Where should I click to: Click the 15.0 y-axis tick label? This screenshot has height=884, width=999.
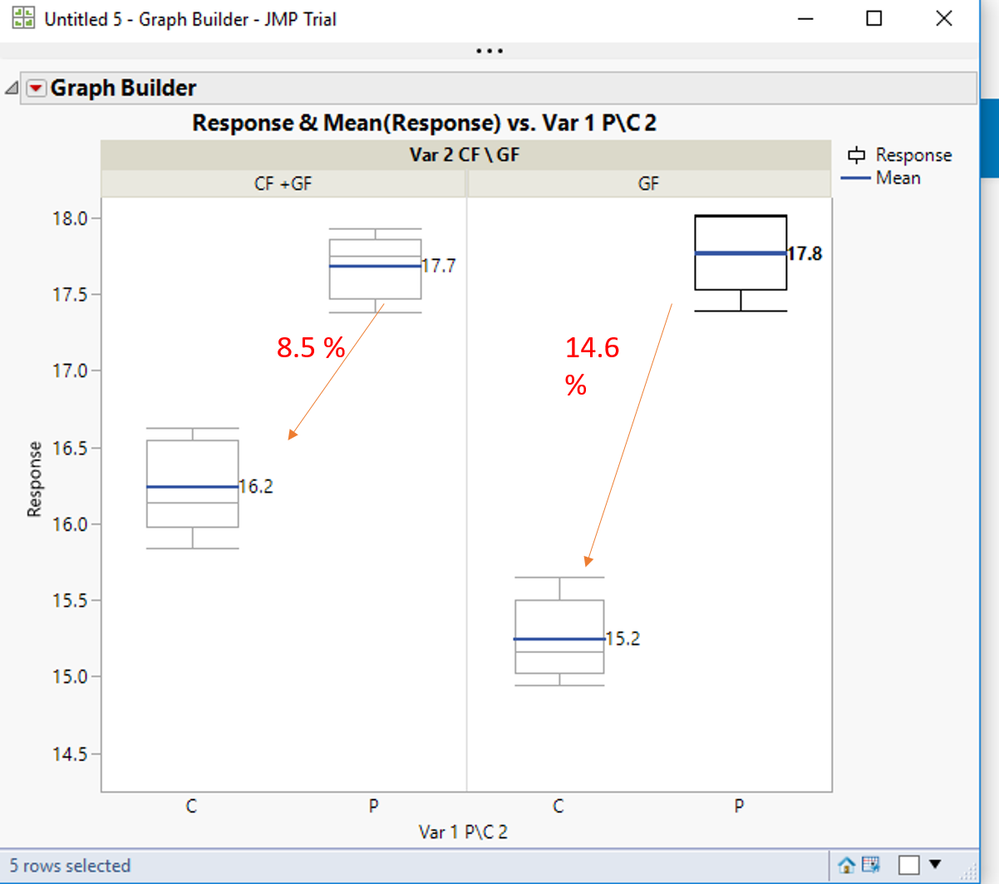pyautogui.click(x=69, y=676)
